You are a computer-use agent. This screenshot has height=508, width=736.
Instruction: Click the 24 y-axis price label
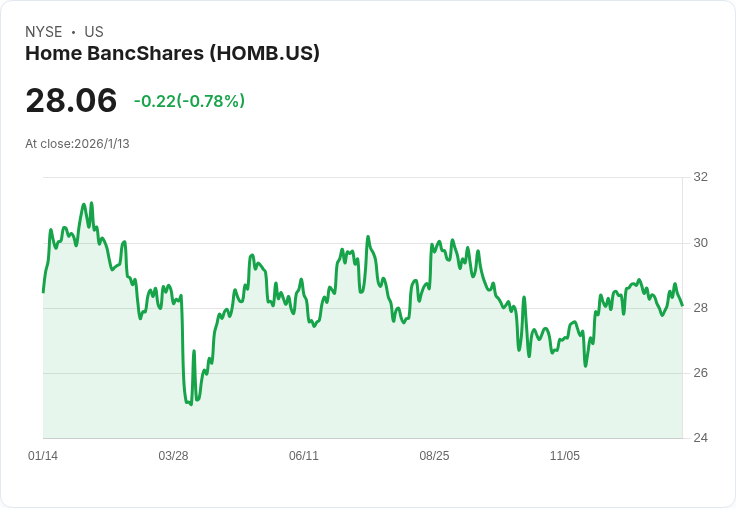click(x=700, y=438)
